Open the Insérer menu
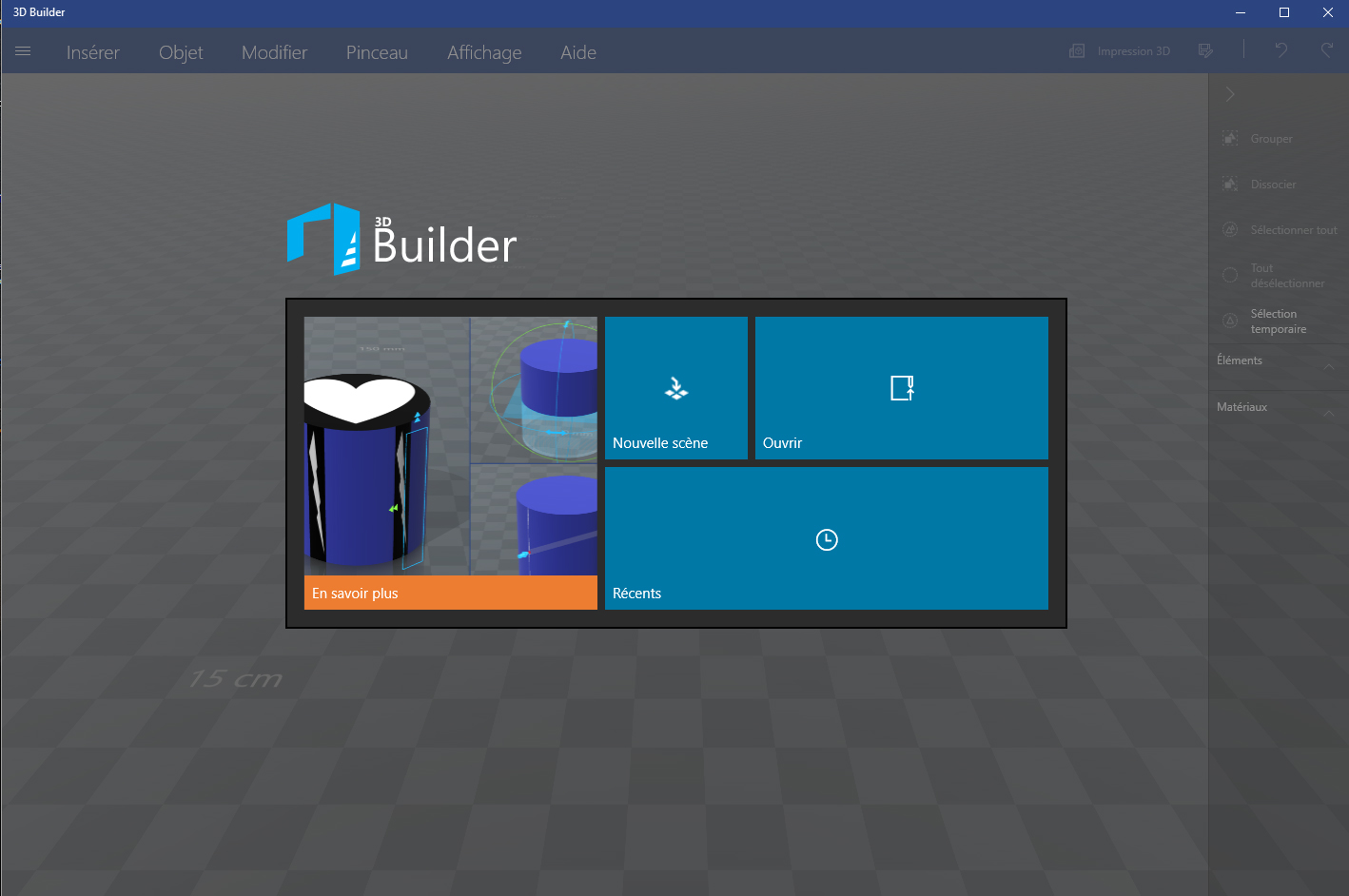Viewport: 1349px width, 896px height. pyautogui.click(x=92, y=52)
